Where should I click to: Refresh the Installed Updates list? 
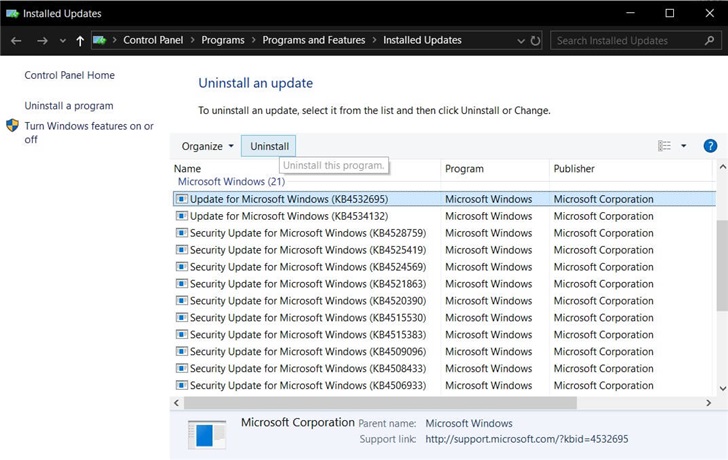(x=536, y=41)
